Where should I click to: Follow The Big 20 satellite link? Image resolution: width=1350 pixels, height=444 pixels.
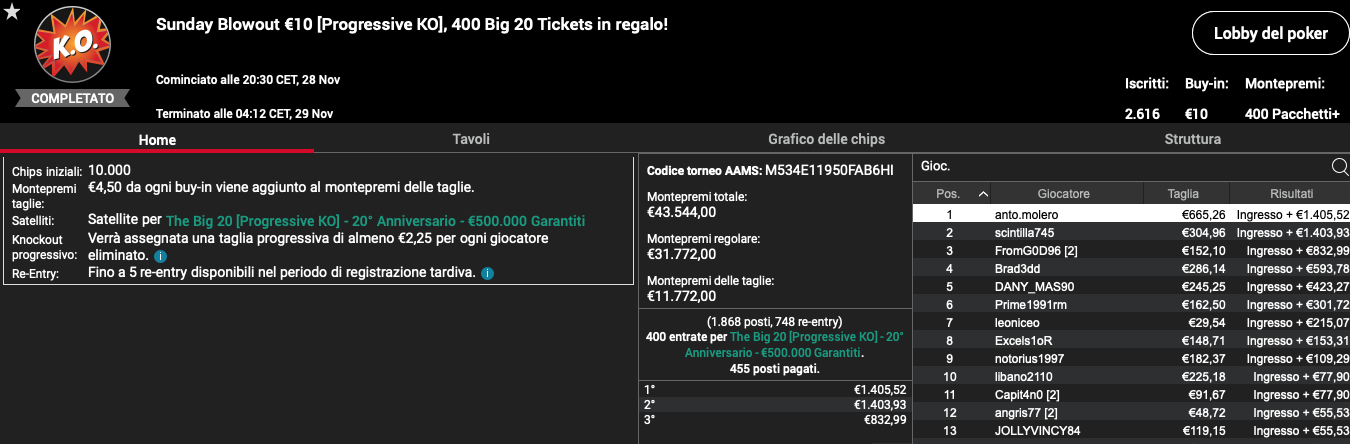point(375,221)
